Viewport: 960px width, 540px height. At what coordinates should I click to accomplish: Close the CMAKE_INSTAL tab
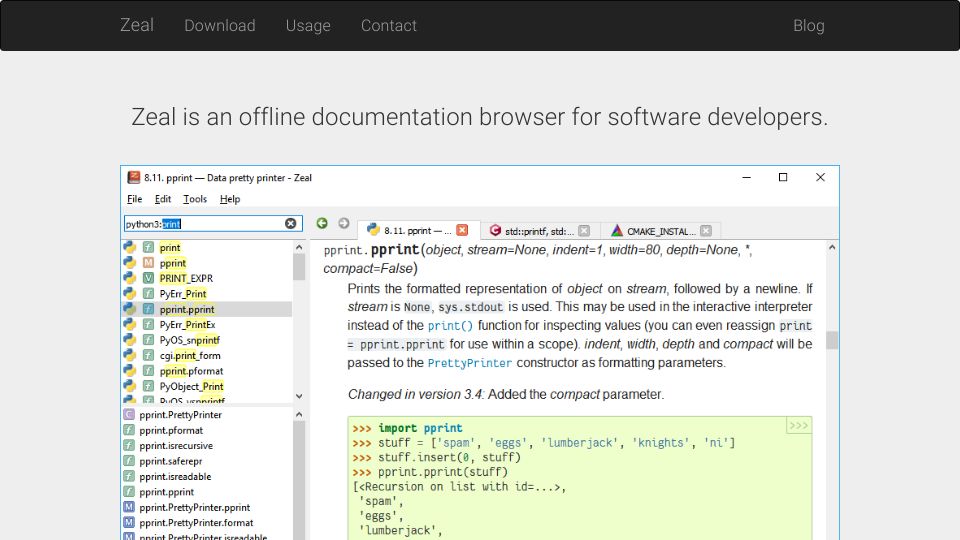pos(706,231)
